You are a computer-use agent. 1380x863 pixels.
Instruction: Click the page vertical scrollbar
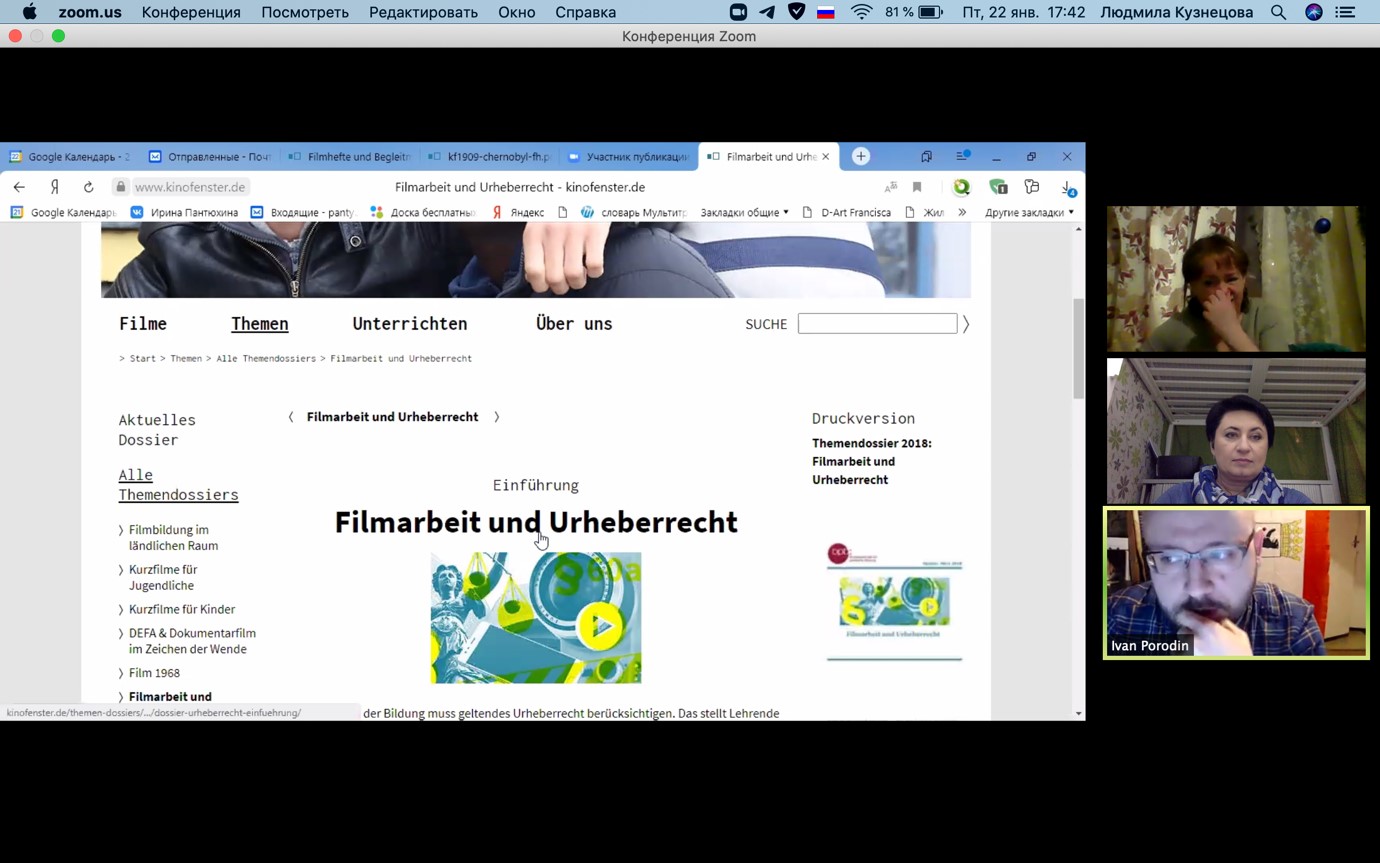1078,348
